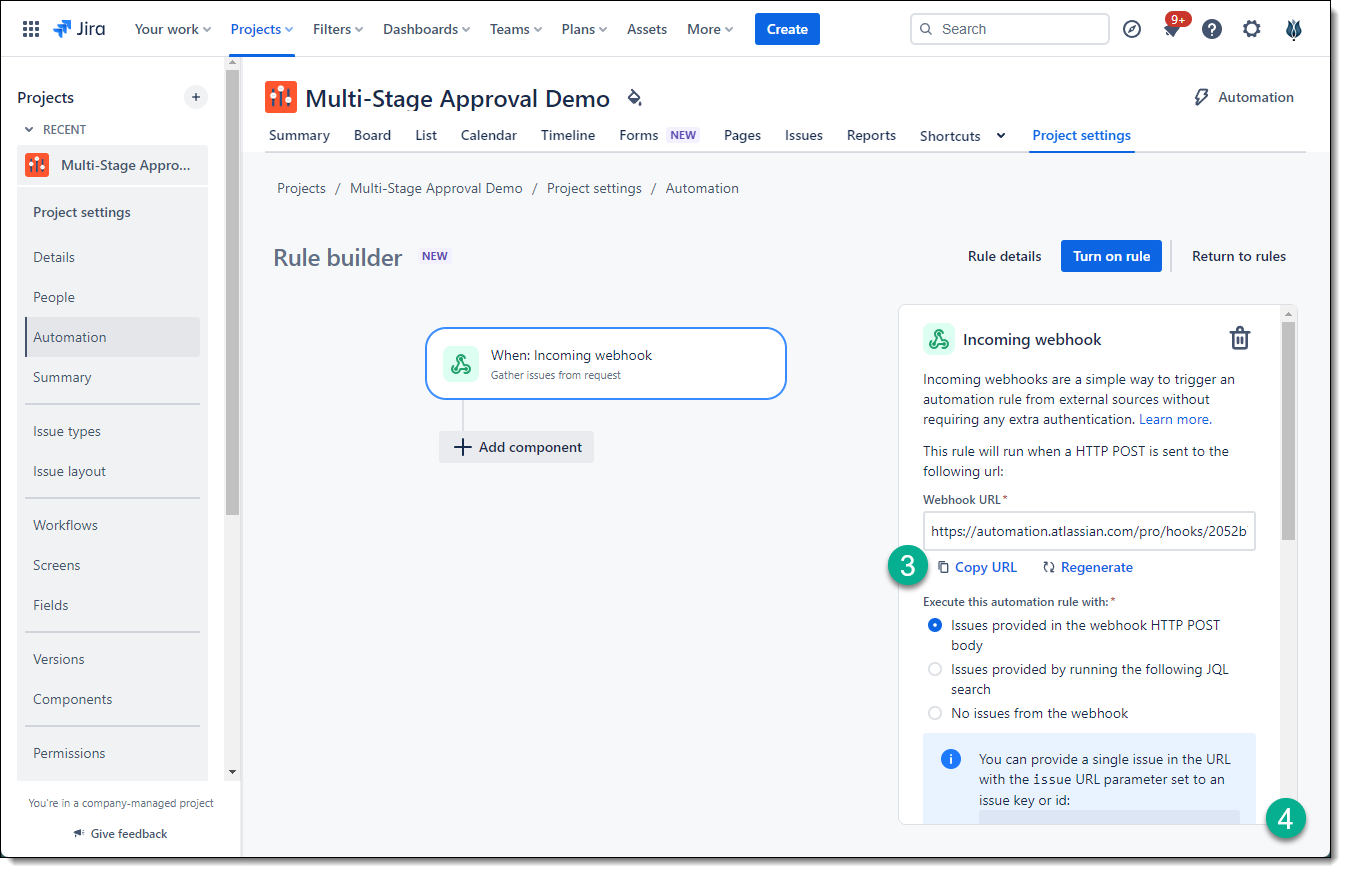Click the webhook panel vertical scrollbar
Screen dimensions: 1346x873
1288,430
